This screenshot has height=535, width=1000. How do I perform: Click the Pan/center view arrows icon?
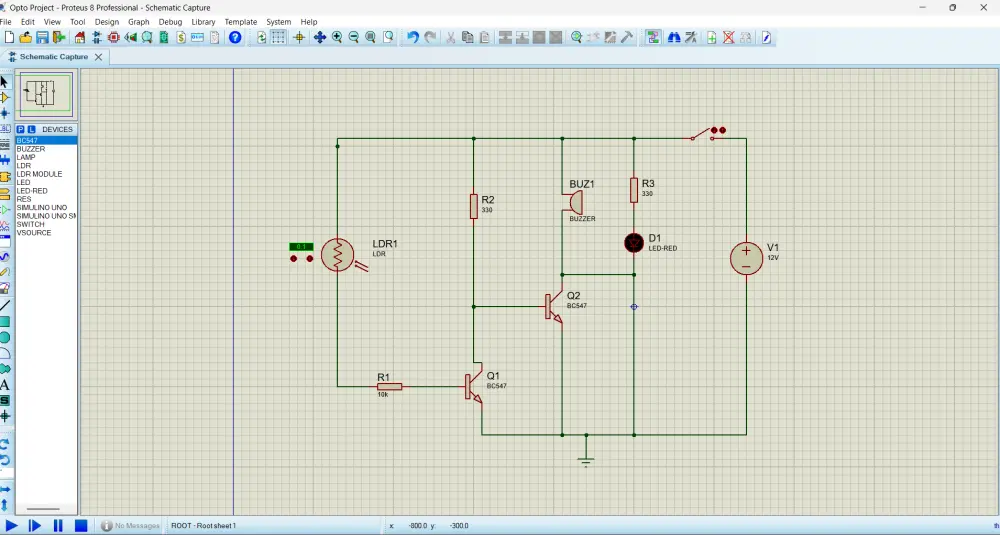coord(320,38)
